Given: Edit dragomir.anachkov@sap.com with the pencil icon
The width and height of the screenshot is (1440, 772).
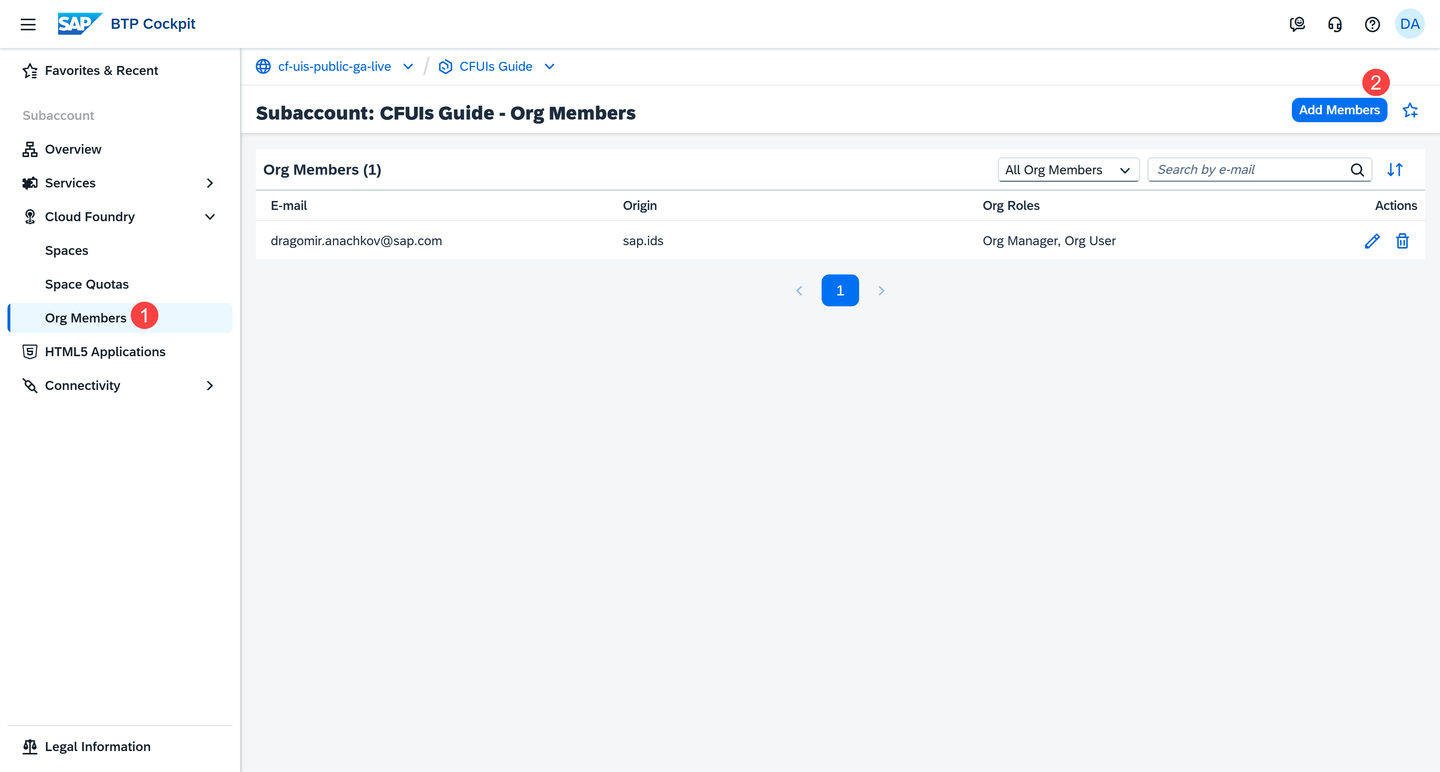Looking at the screenshot, I should 1372,241.
